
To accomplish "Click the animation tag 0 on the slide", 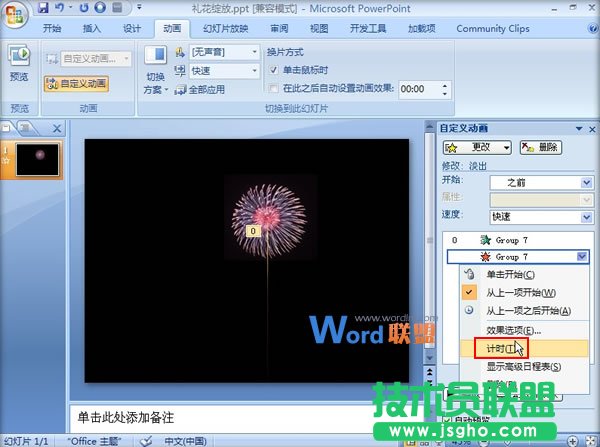I will coord(253,231).
